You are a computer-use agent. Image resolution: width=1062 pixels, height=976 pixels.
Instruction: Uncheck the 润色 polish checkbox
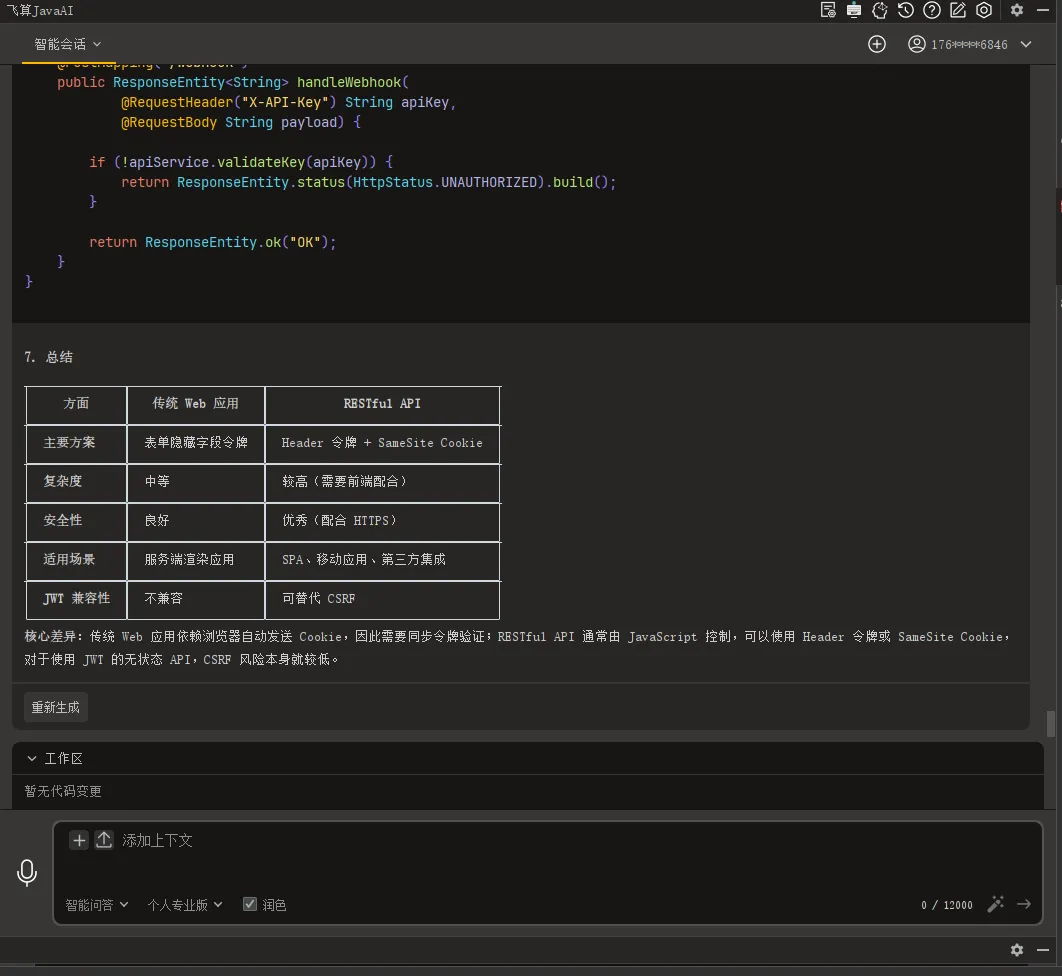point(250,904)
